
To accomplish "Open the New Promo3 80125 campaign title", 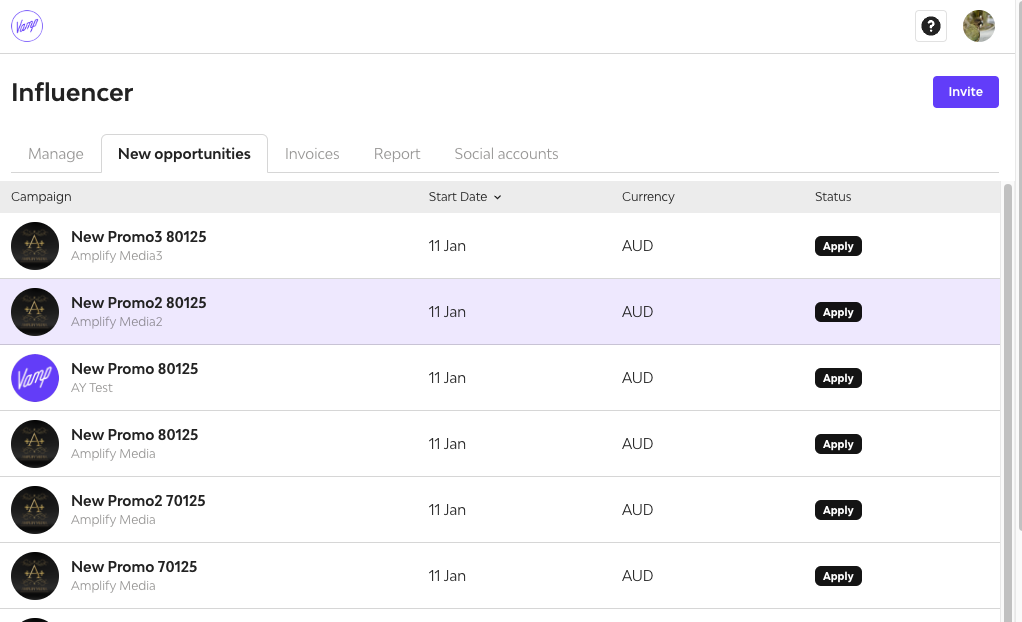I will pyautogui.click(x=139, y=237).
